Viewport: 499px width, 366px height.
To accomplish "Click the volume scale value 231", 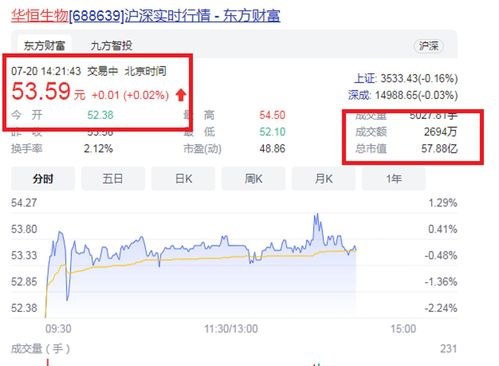I will point(449,349).
